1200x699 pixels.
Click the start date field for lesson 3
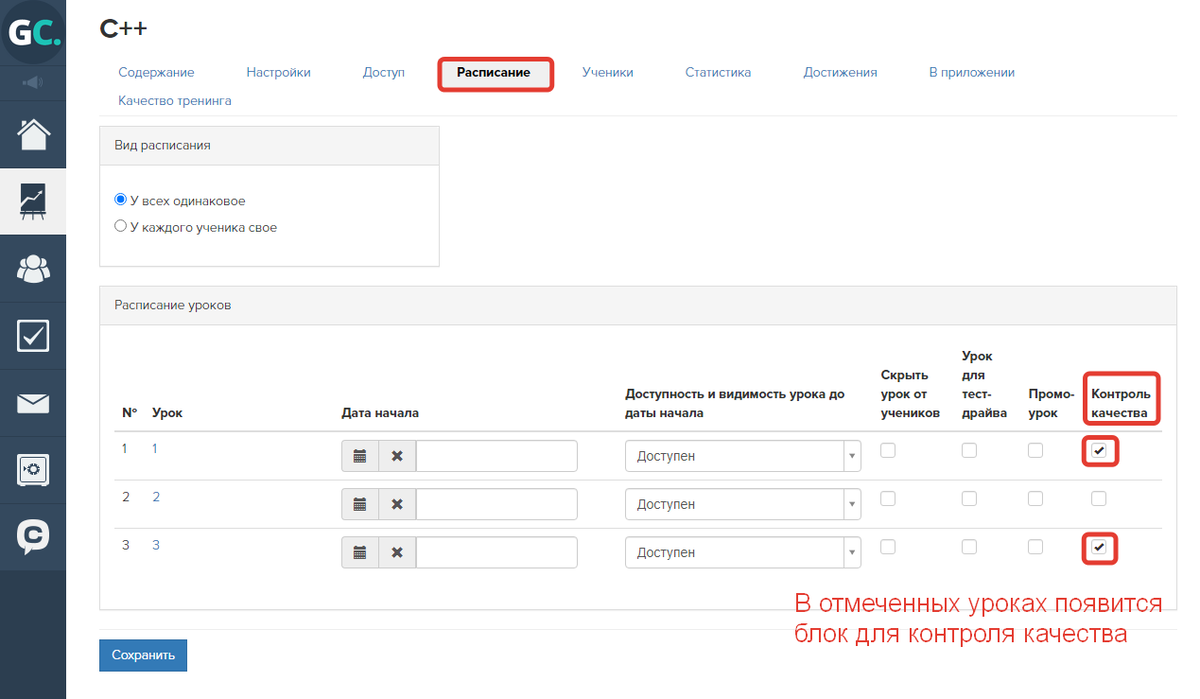[497, 552]
